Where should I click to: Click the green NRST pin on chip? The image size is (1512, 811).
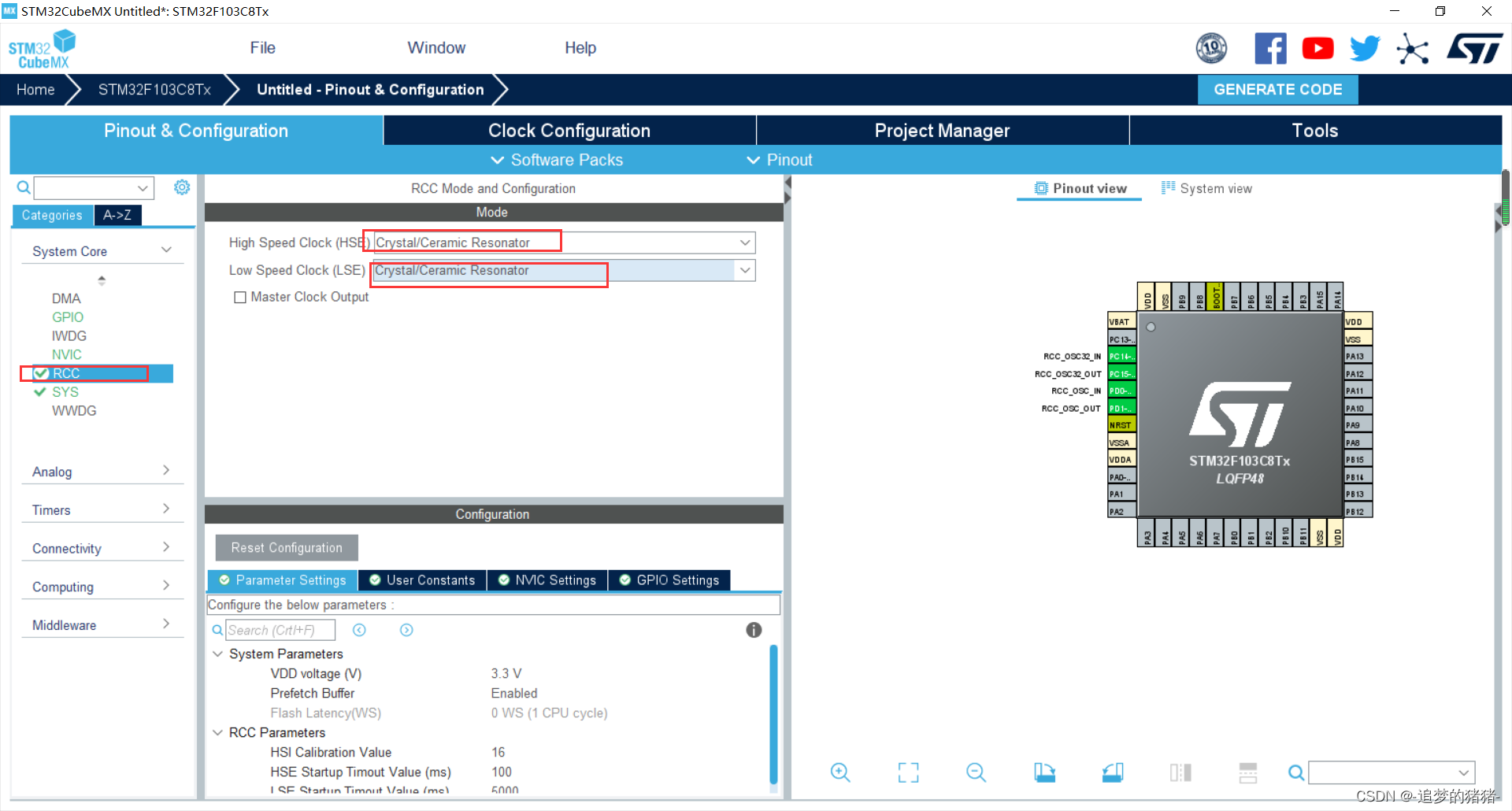[1121, 425]
